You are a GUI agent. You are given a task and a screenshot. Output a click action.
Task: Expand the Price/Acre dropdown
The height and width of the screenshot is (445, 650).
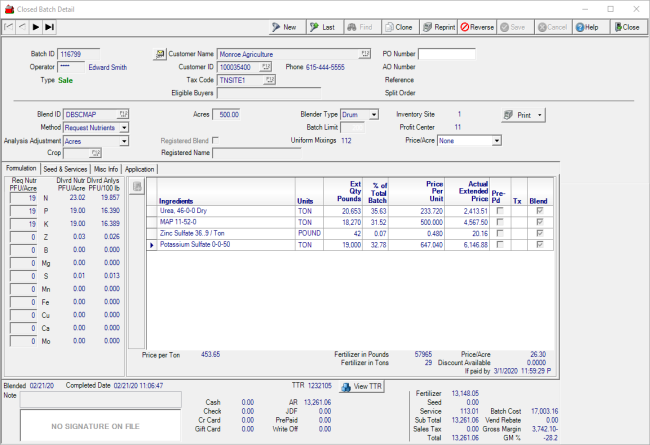[x=495, y=141]
